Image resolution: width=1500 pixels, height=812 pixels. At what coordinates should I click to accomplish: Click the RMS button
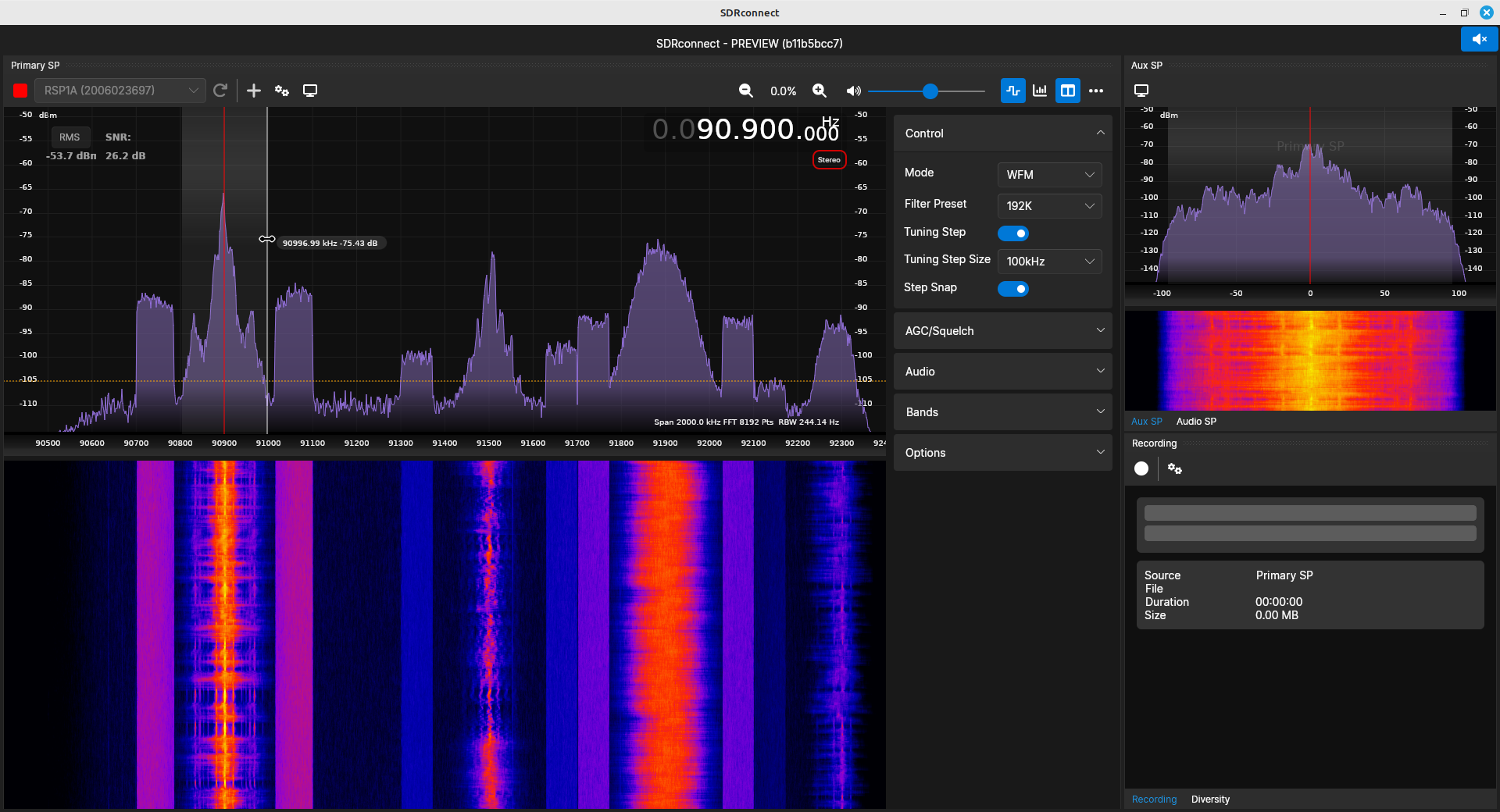click(x=70, y=137)
